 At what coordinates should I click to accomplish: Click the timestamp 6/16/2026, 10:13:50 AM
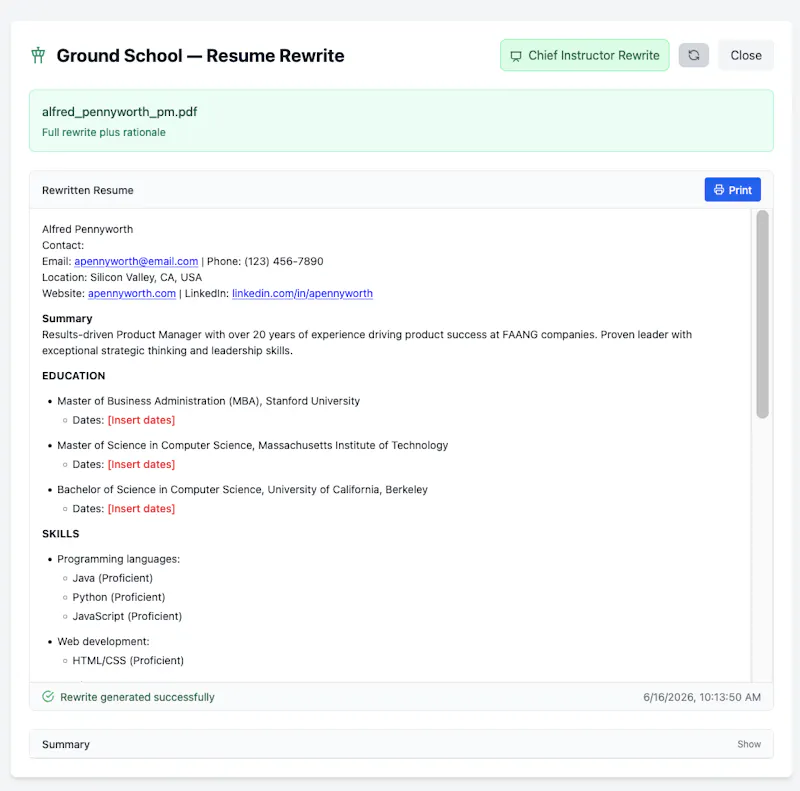[x=702, y=697]
